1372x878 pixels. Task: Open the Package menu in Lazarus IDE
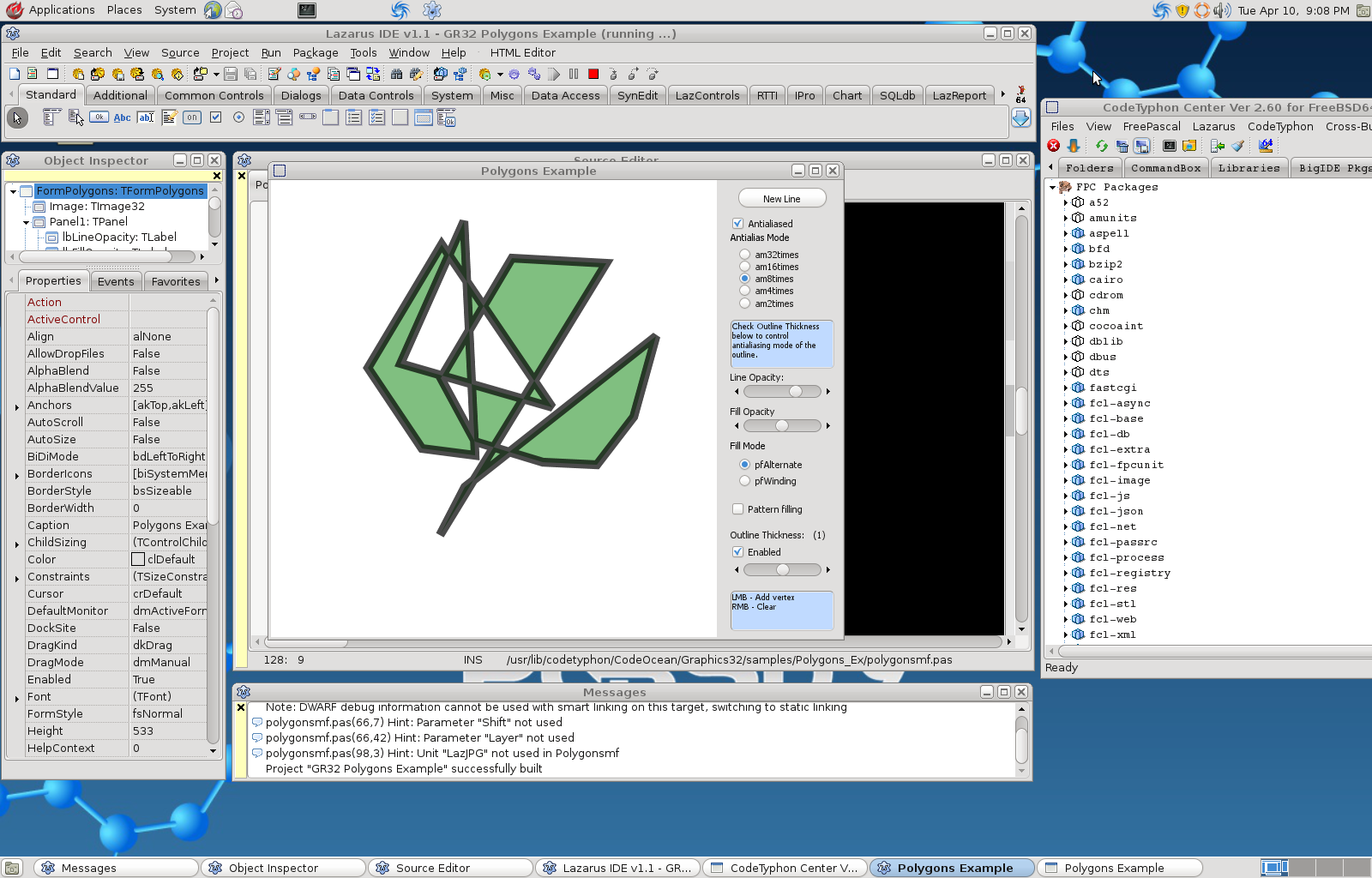click(x=316, y=53)
